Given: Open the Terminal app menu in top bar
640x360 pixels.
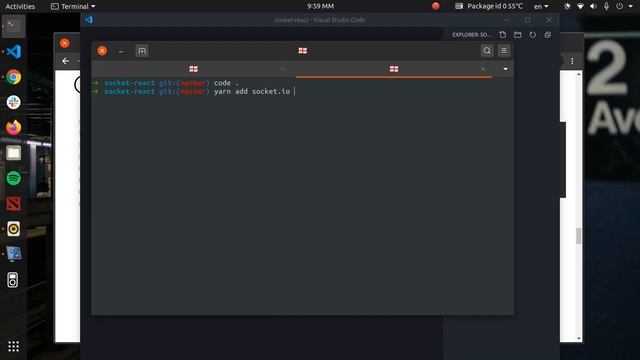Looking at the screenshot, I should (x=73, y=6).
